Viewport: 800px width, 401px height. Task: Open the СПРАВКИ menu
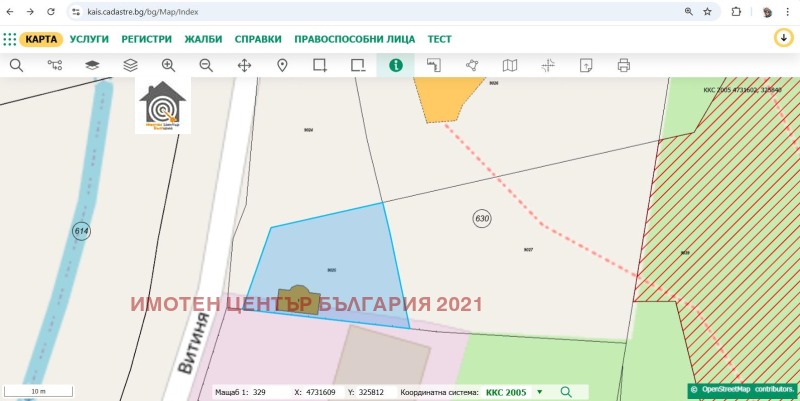click(258, 39)
